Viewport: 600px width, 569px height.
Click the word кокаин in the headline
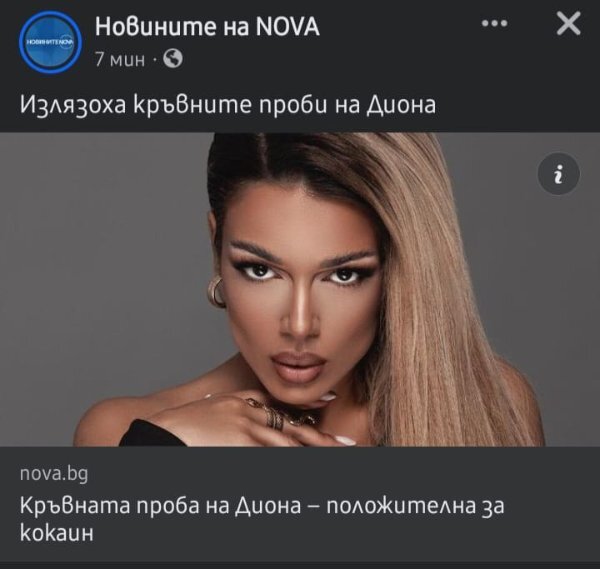pyautogui.click(x=57, y=533)
